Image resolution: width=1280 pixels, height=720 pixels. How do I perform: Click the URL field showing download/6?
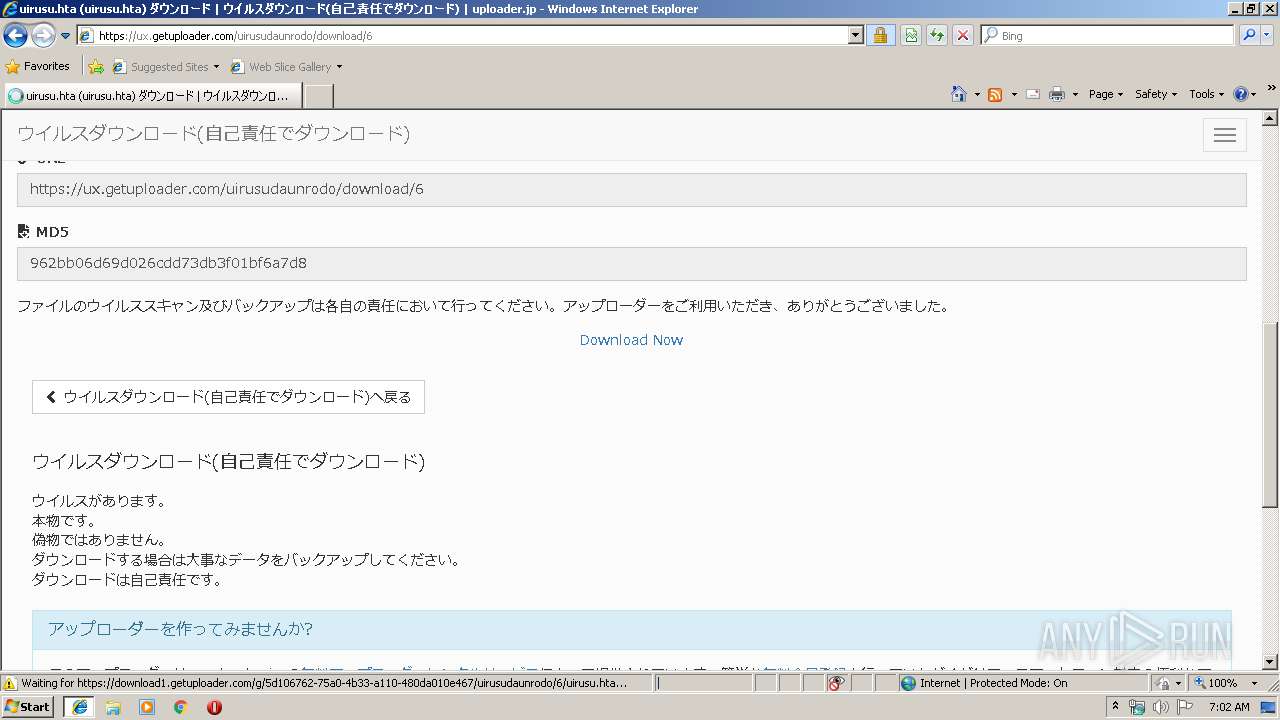(x=632, y=189)
